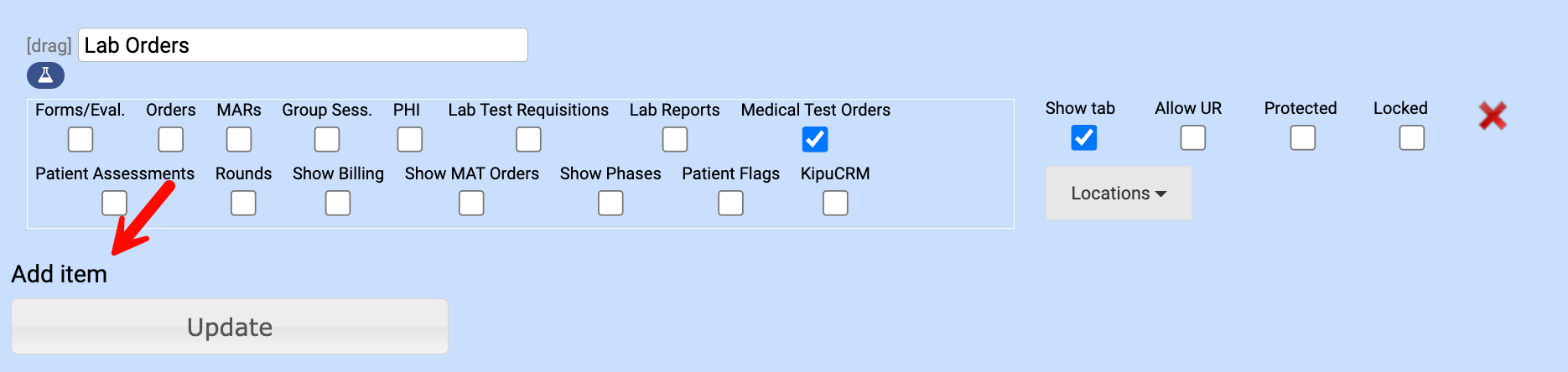Check the Lab Reports checkbox
Screen dimensions: 1568x372
674,139
